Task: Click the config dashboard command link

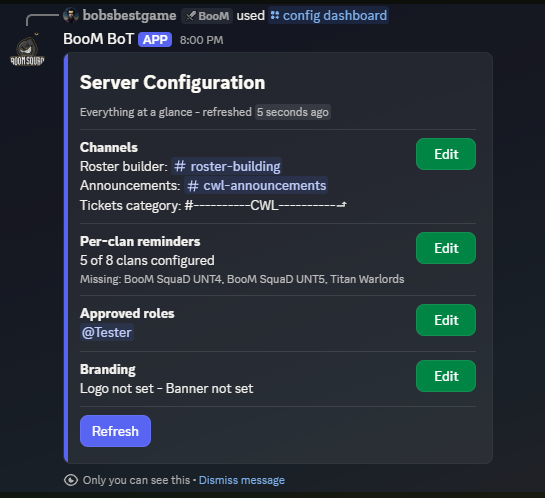Action: 328,15
